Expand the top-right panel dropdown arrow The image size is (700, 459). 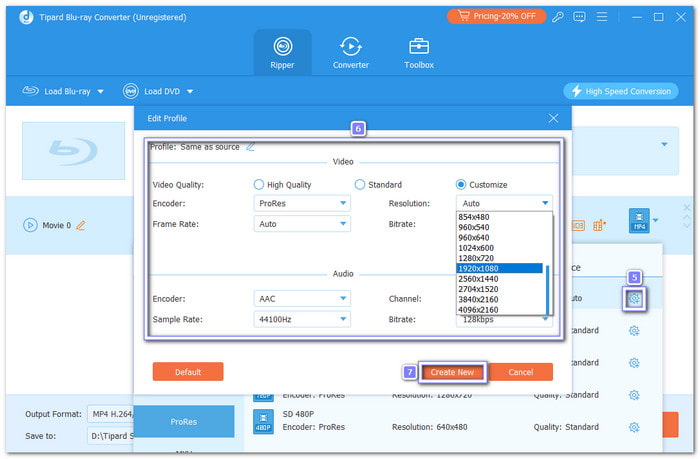pos(664,144)
